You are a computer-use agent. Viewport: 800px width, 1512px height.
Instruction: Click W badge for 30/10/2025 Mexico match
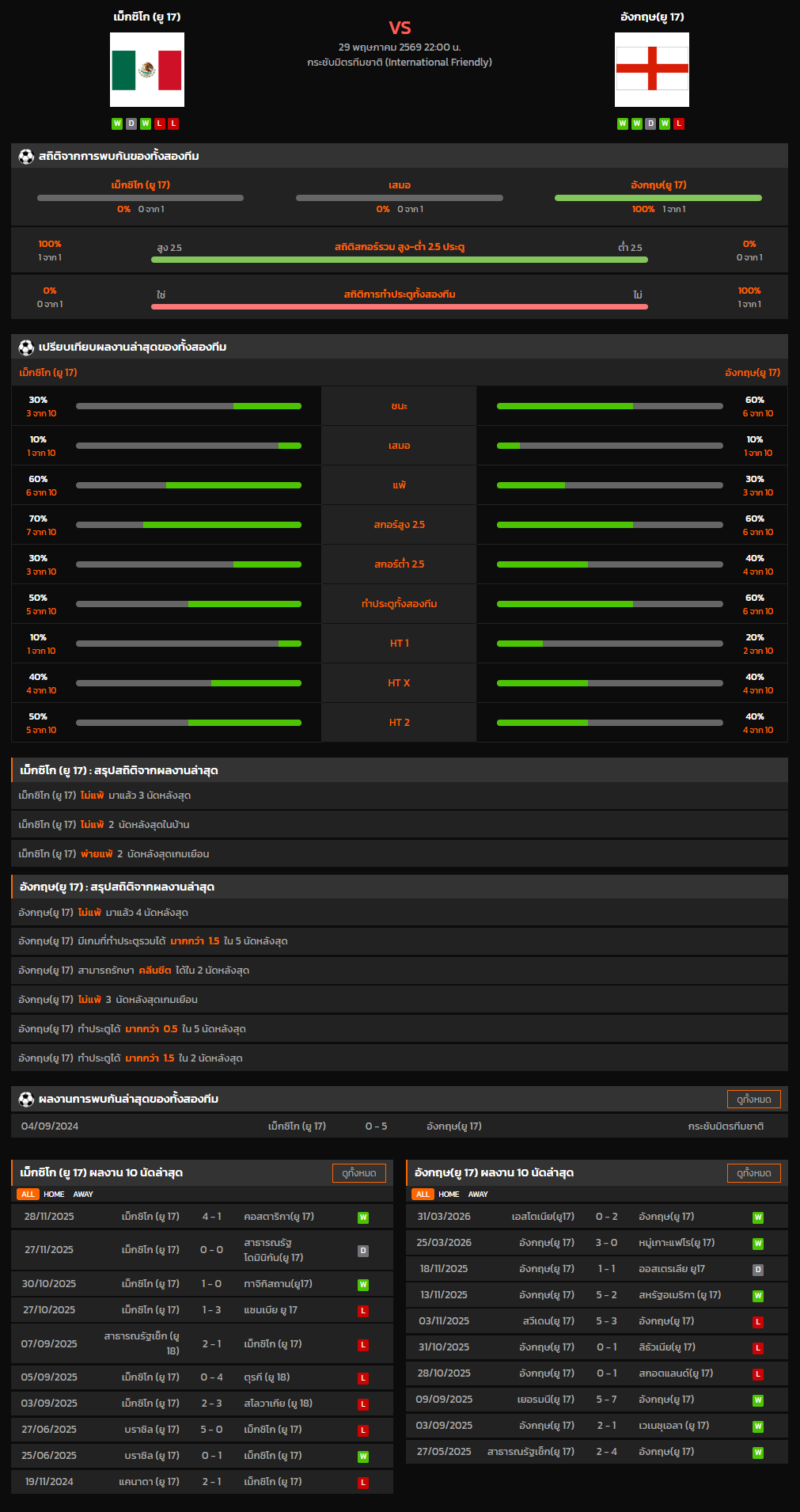(x=363, y=1285)
